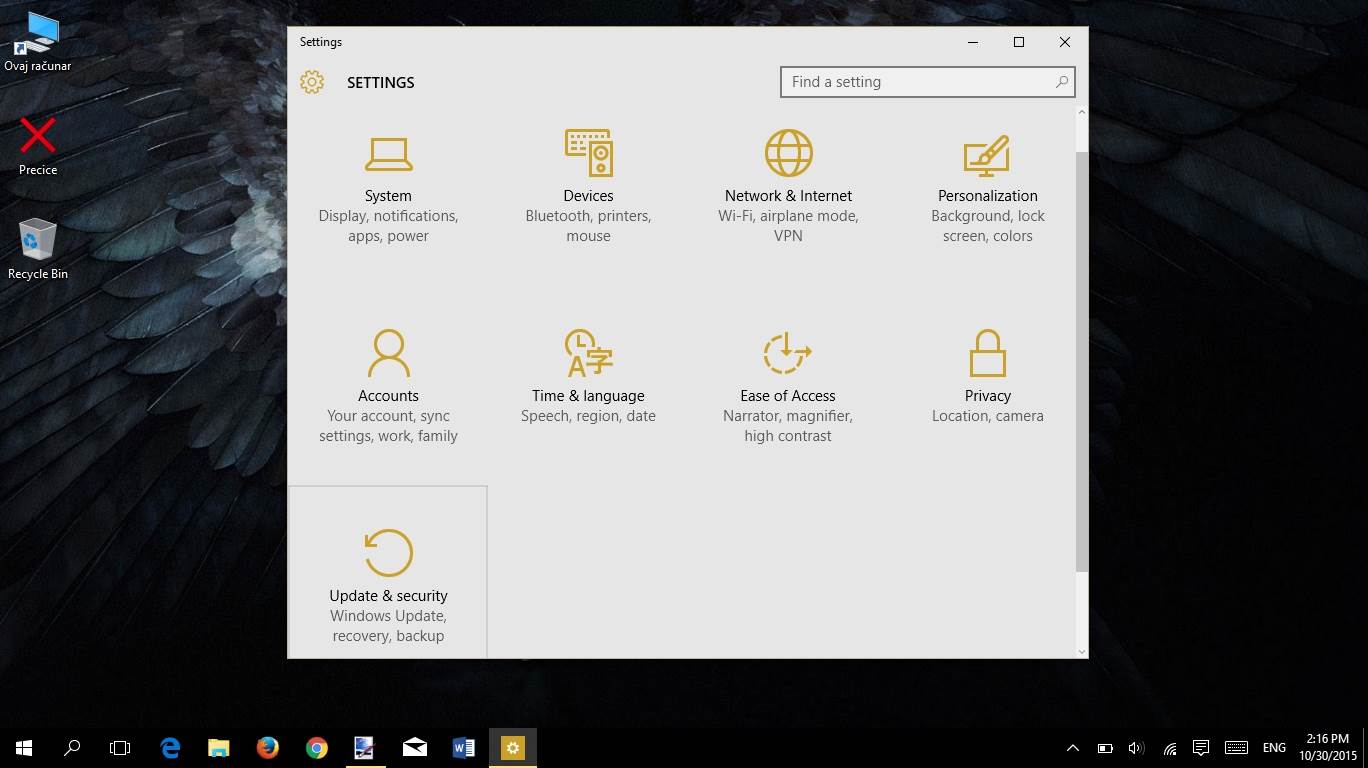Click the Find a setting search box

(x=915, y=82)
